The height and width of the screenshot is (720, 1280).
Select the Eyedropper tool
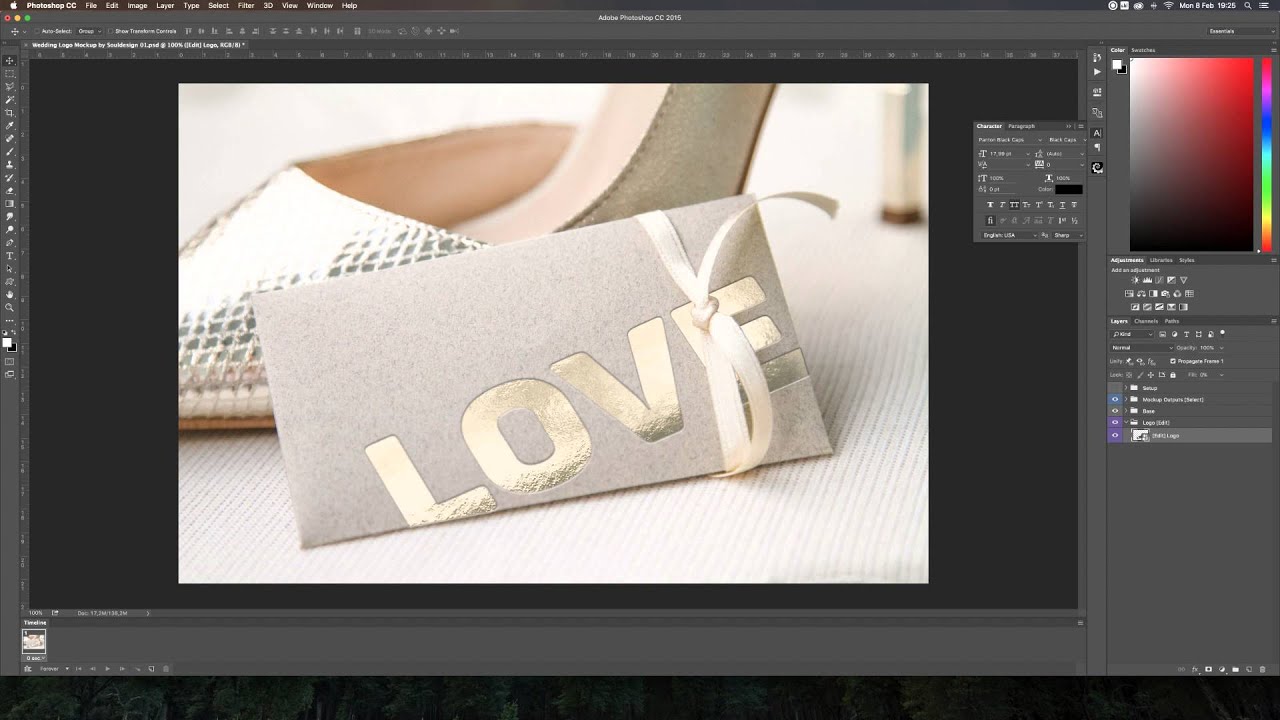click(x=9, y=125)
